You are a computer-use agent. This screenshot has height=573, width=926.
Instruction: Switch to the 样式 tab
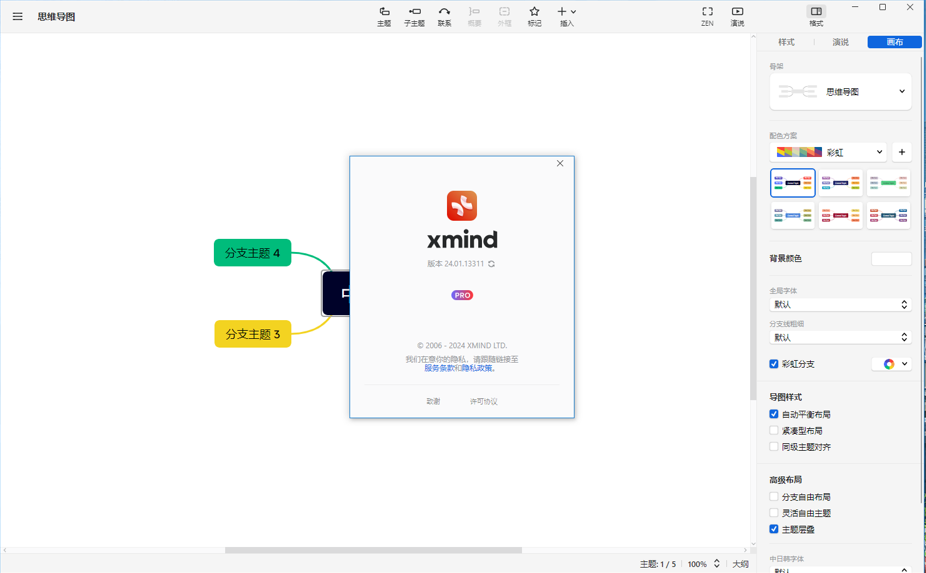coord(786,42)
